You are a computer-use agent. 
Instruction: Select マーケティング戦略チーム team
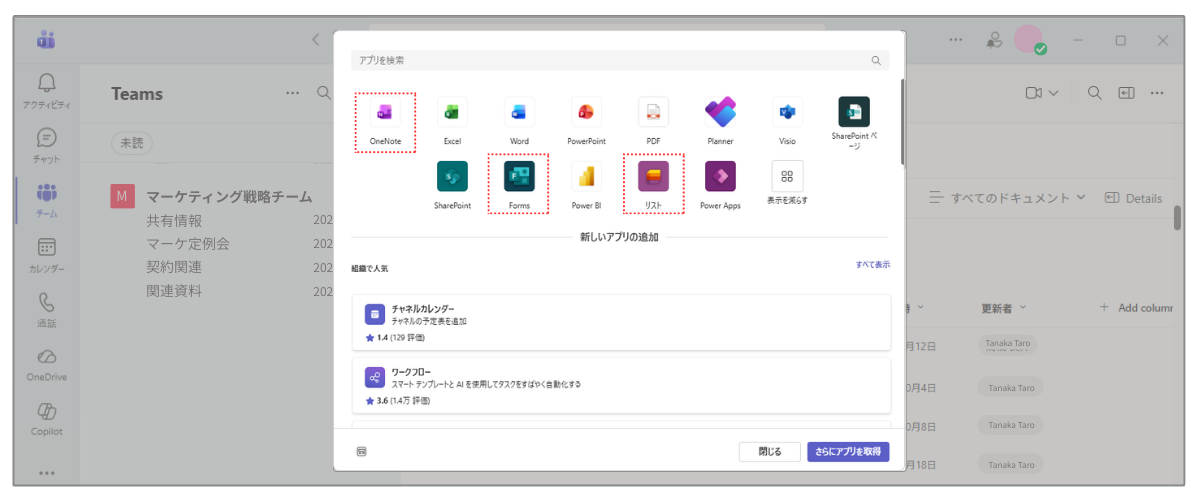(x=229, y=197)
